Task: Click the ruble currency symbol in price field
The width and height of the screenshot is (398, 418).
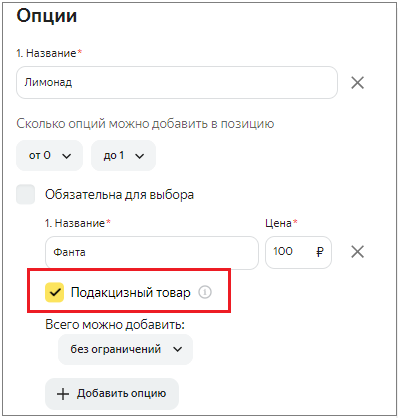Action: 320,252
